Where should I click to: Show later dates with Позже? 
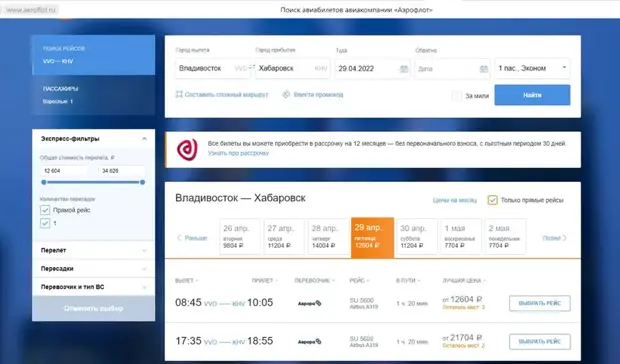coord(555,238)
